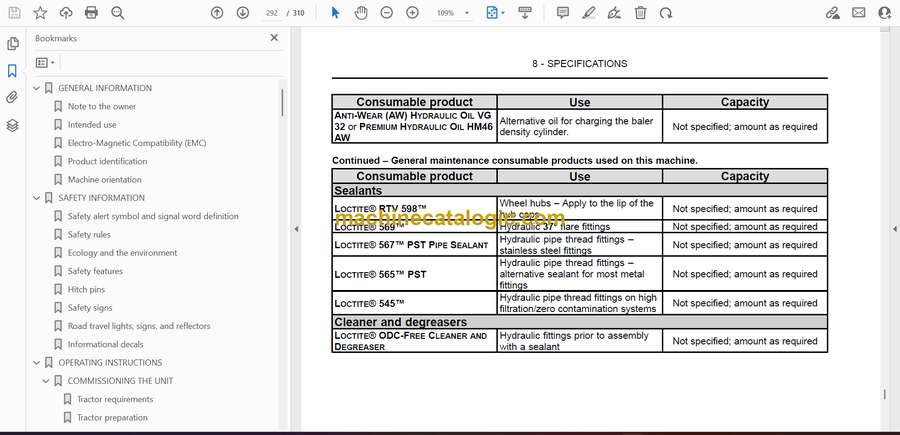The width and height of the screenshot is (900, 435).
Task: Open the Layers panel
Action: click(x=13, y=125)
